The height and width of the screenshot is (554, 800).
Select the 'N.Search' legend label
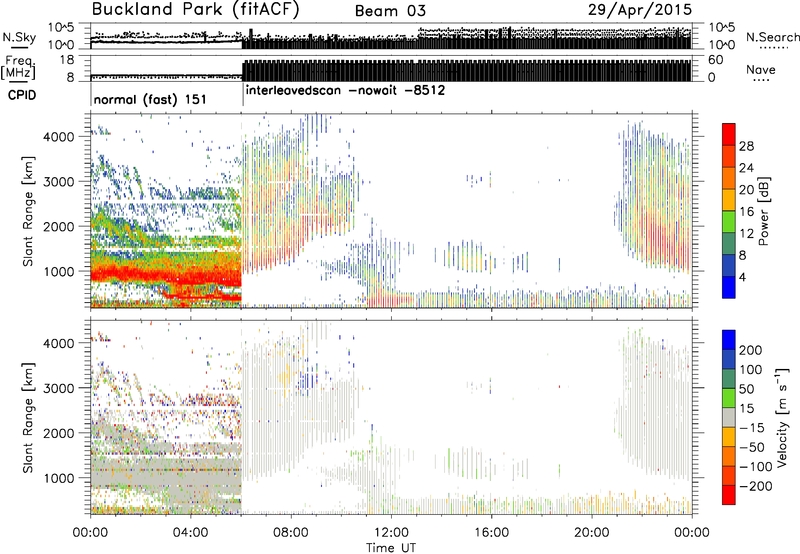point(772,37)
